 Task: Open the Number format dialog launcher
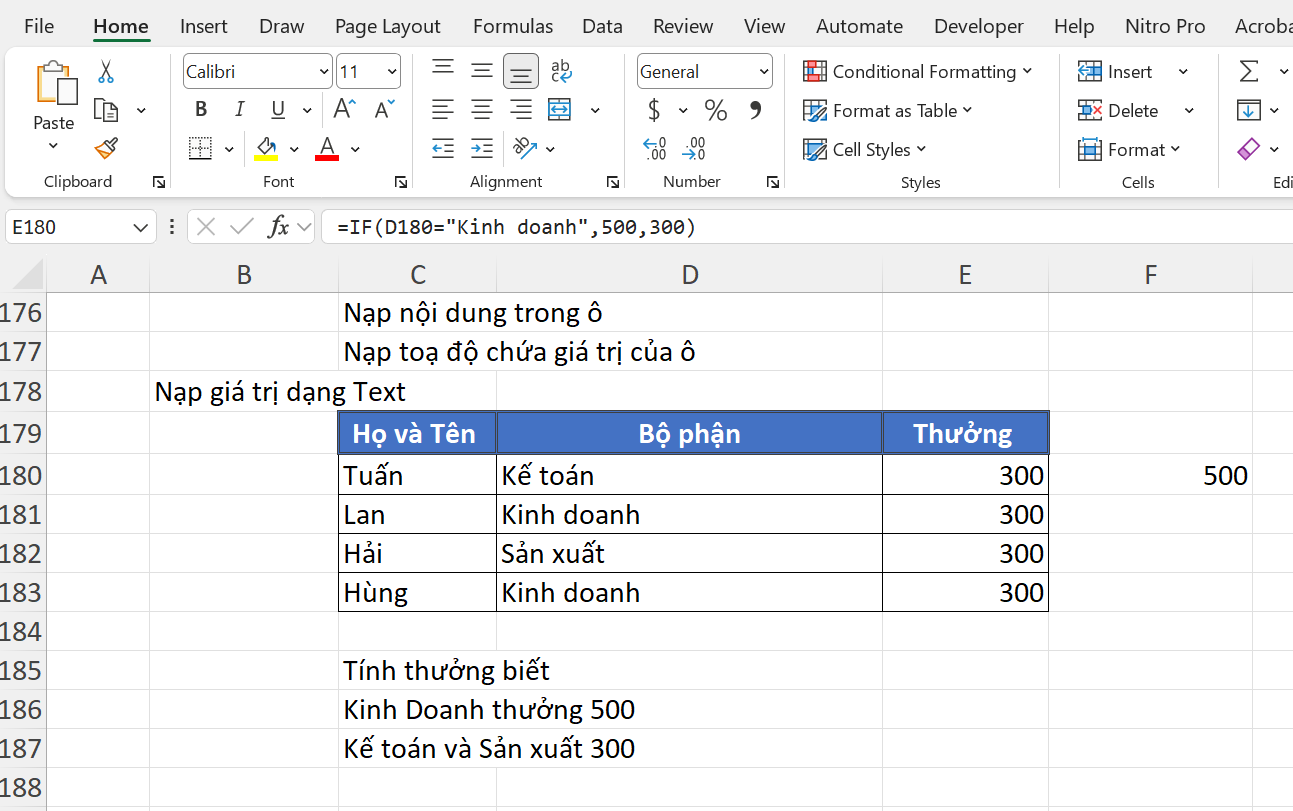coord(773,182)
